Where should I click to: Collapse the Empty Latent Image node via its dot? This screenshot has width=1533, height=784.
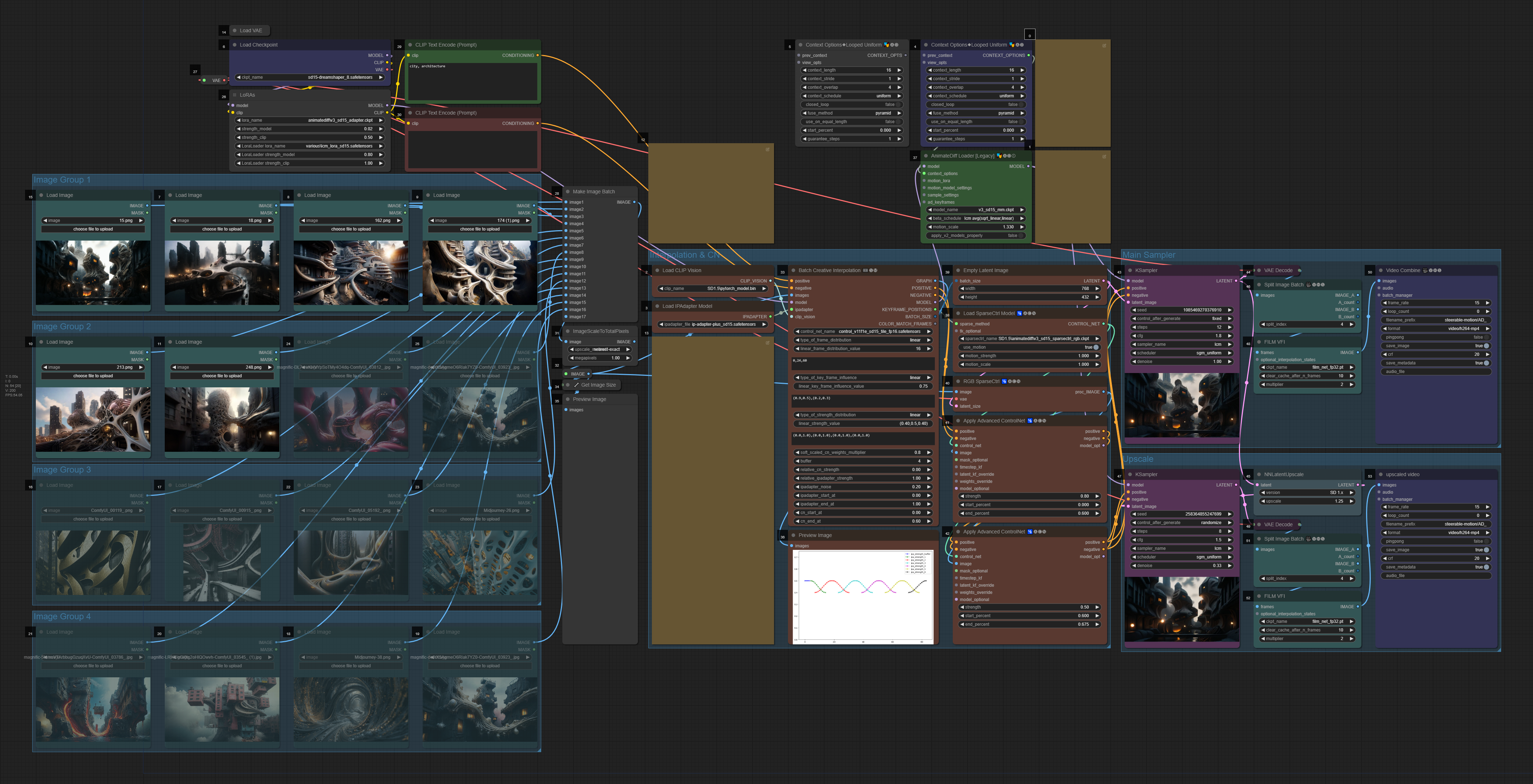(x=958, y=270)
